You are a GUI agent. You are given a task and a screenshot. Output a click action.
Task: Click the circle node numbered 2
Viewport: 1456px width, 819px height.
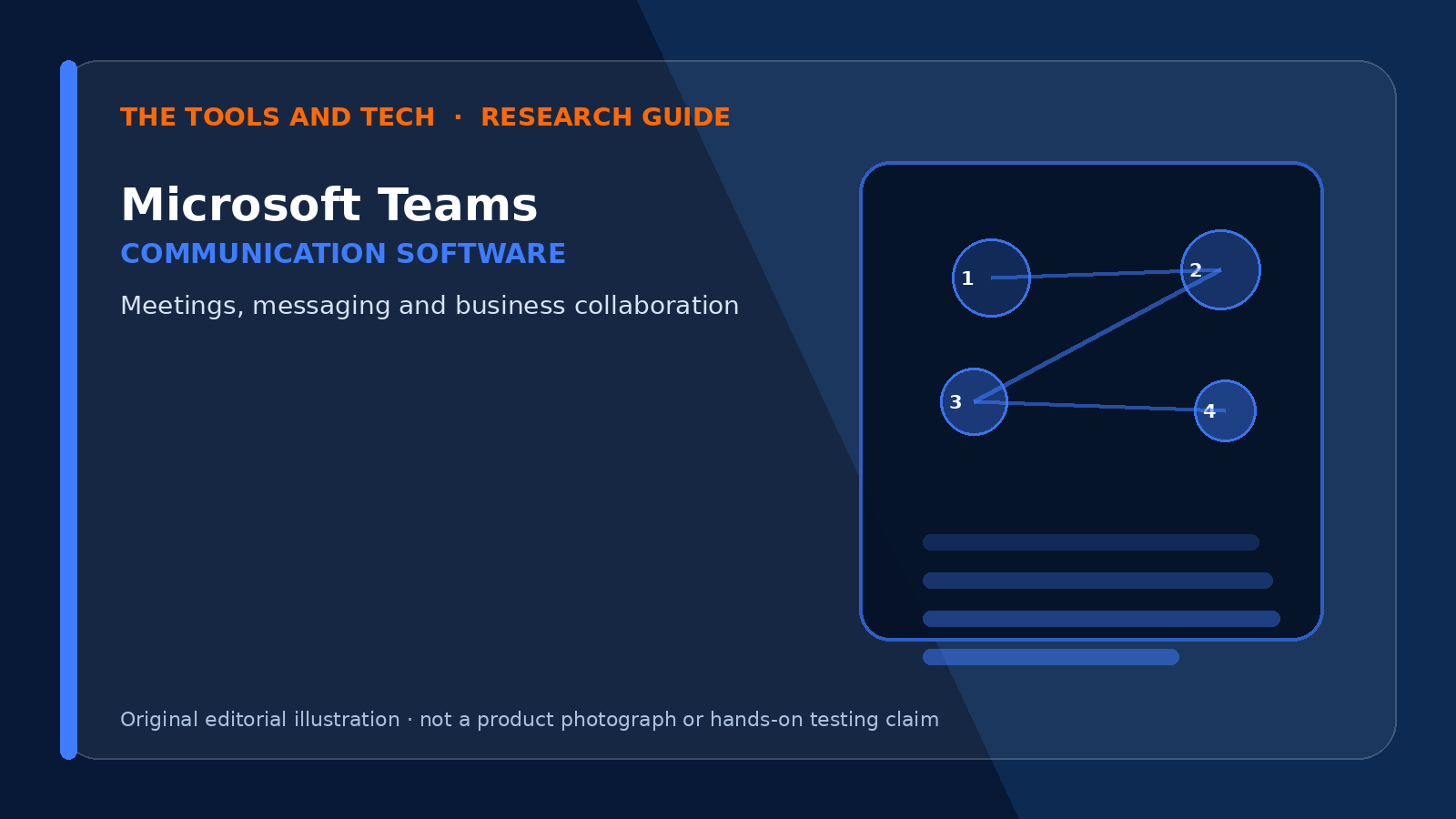coord(1220,269)
